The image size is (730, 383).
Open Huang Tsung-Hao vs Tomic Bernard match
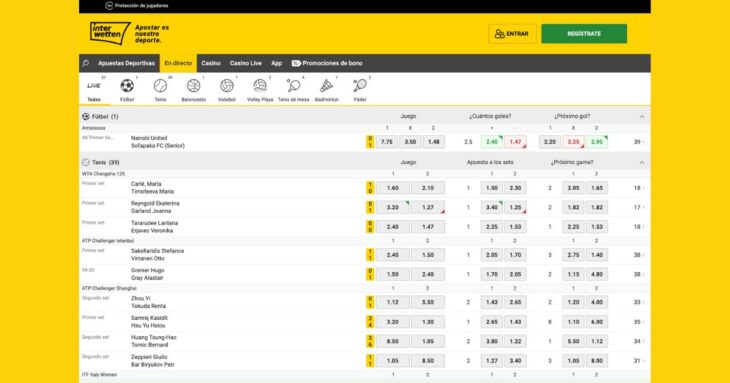154,341
